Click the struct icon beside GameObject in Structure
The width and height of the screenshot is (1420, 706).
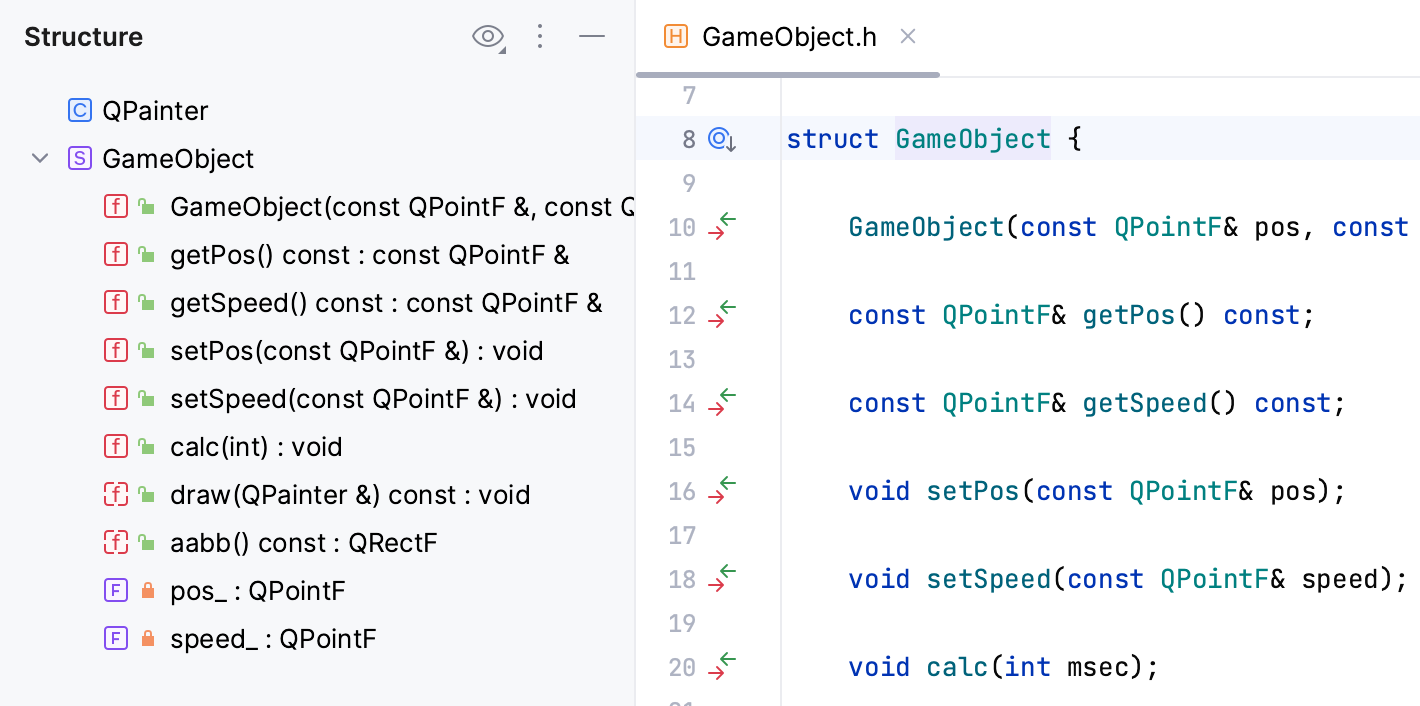point(79,158)
